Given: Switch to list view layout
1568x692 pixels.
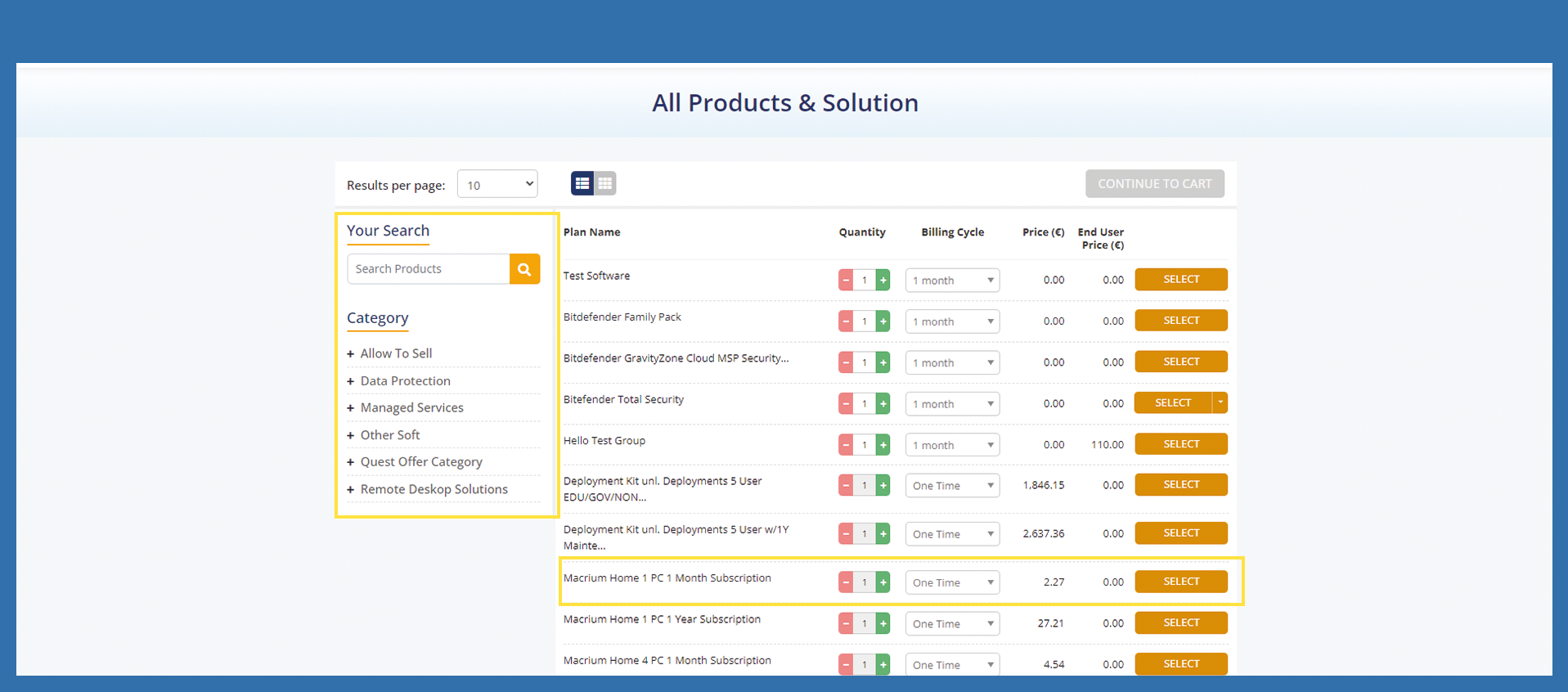Looking at the screenshot, I should click(582, 184).
